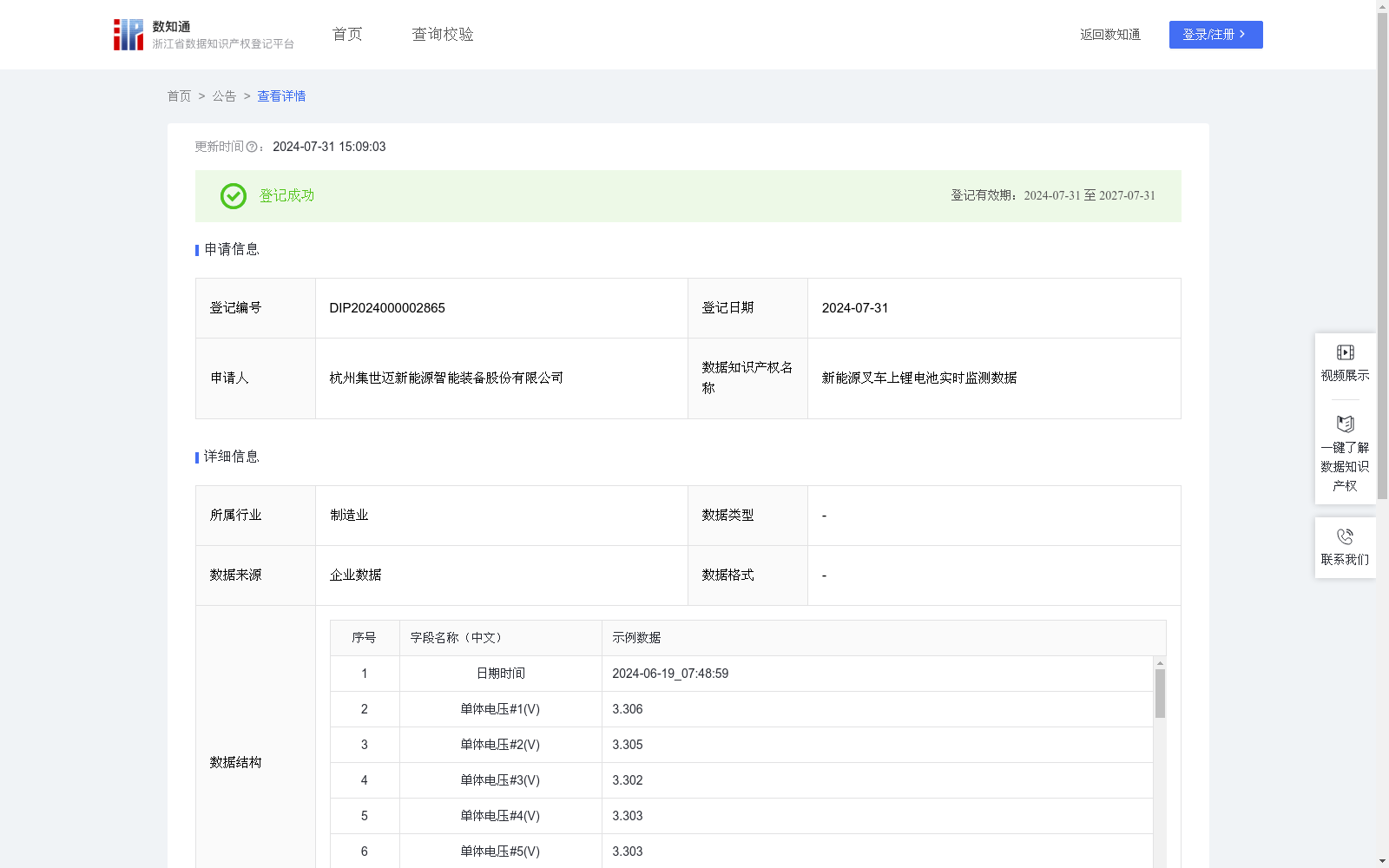Image resolution: width=1389 pixels, height=868 pixels.
Task: Click the 单体电压#5(V) field cell
Action: pyautogui.click(x=500, y=852)
